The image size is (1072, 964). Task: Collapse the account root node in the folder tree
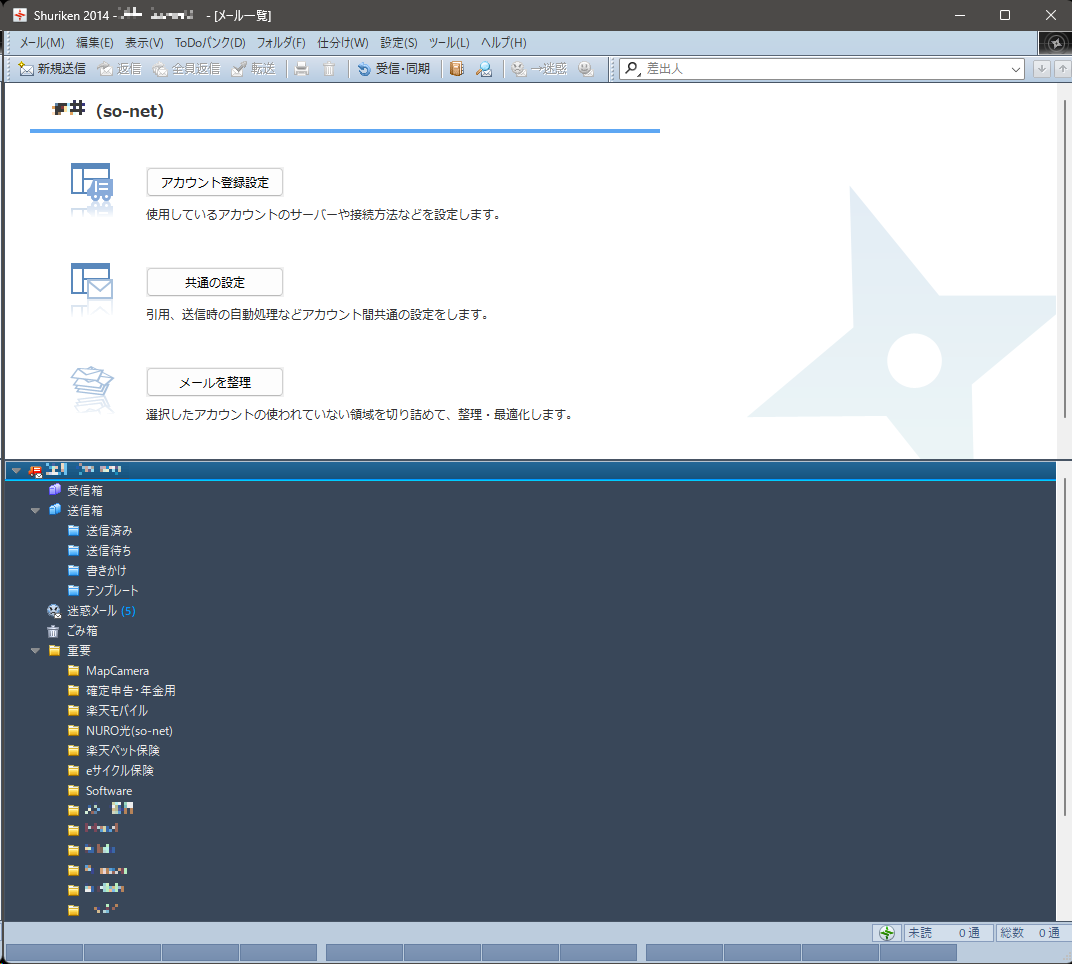[16, 470]
